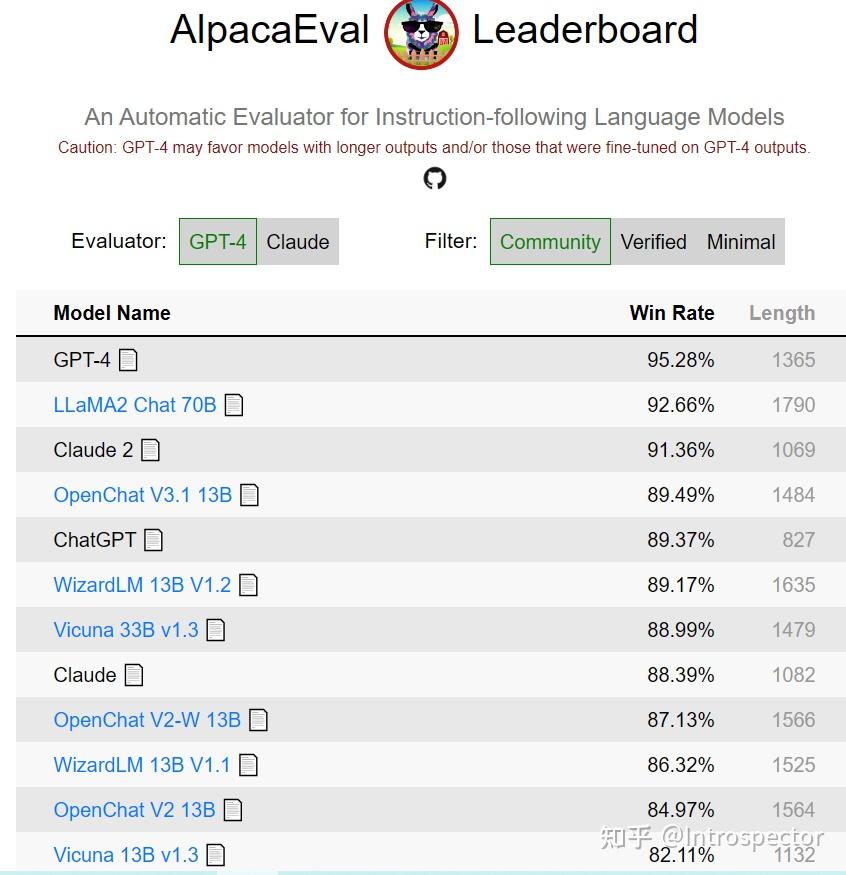Image resolution: width=846 pixels, height=875 pixels.
Task: Open the Vicuna 13B v1.3 link
Action: pyautogui.click(x=126, y=855)
